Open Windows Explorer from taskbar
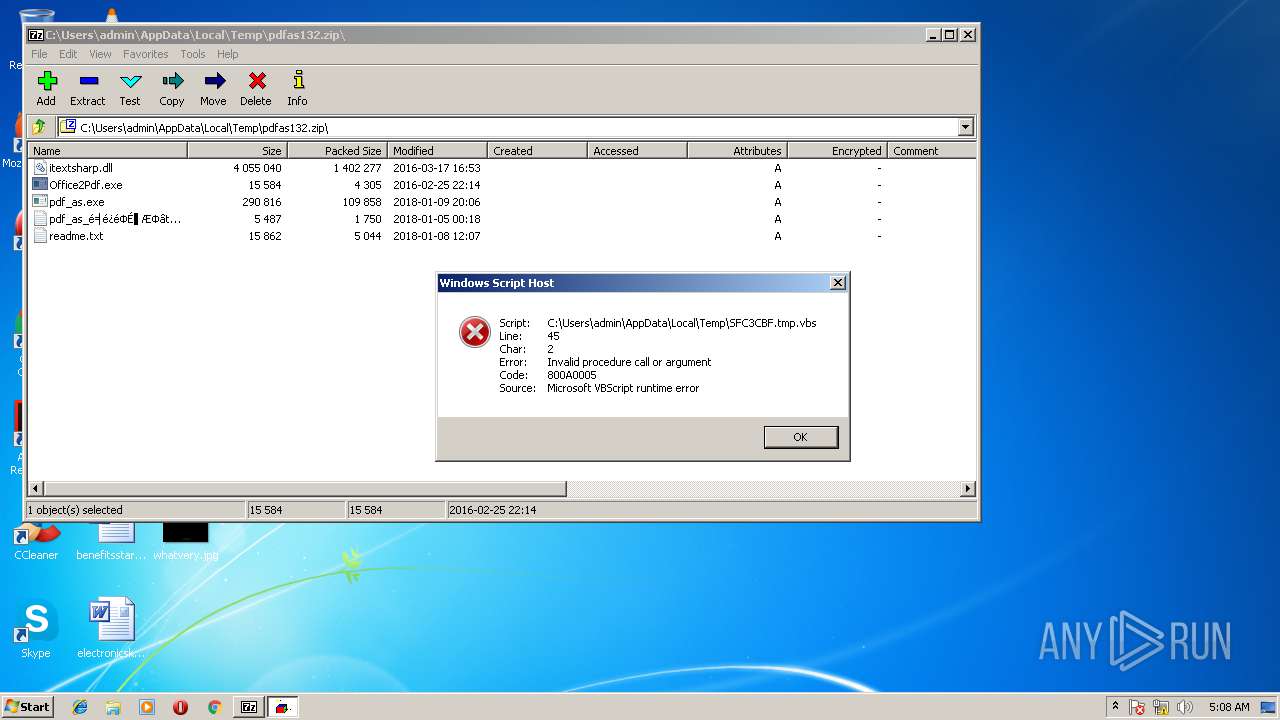 (113, 707)
